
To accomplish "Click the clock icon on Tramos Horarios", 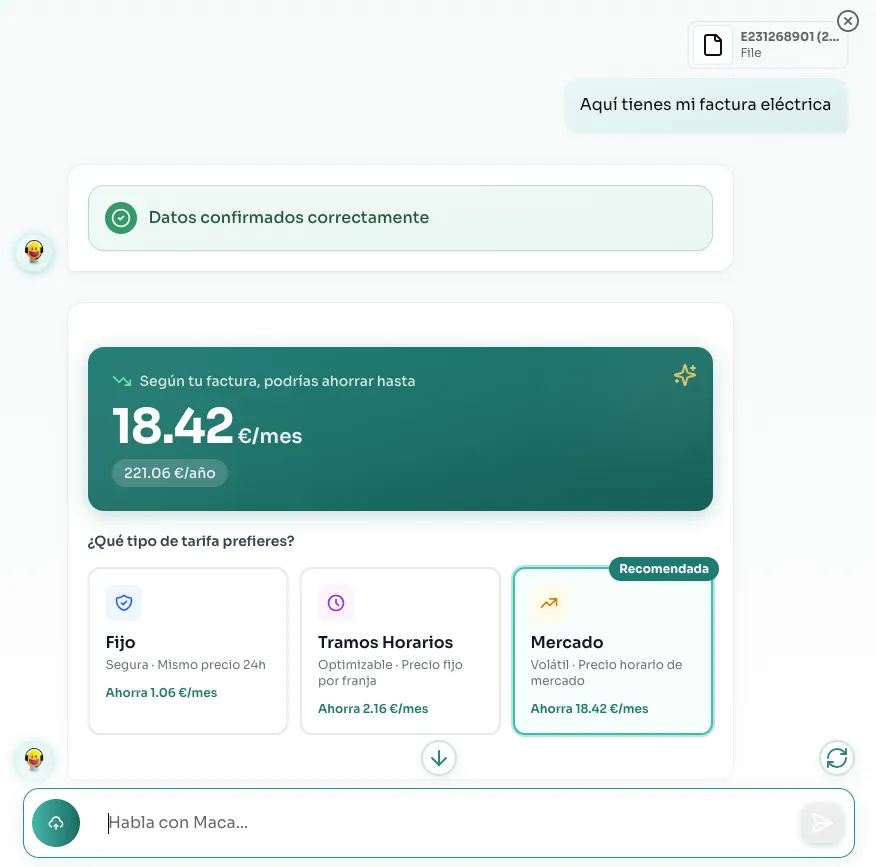I will (335, 602).
